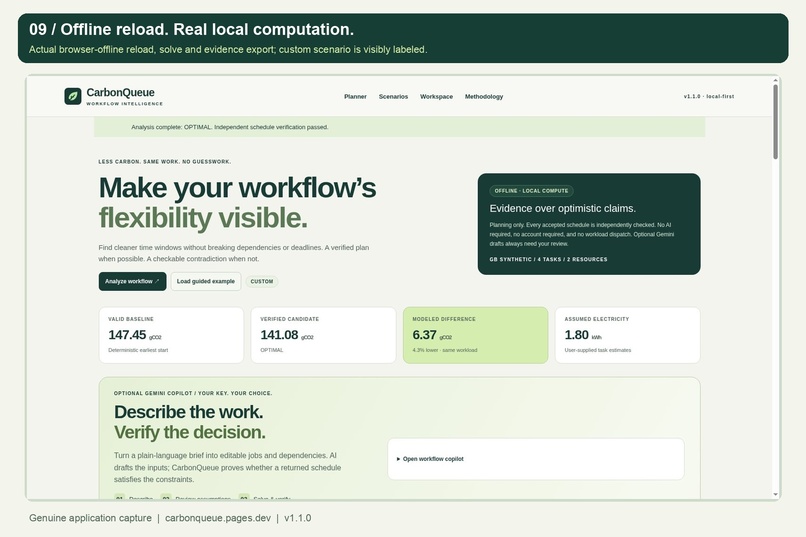The image size is (806, 537).
Task: Open the Methodology nav item
Action: (x=484, y=97)
